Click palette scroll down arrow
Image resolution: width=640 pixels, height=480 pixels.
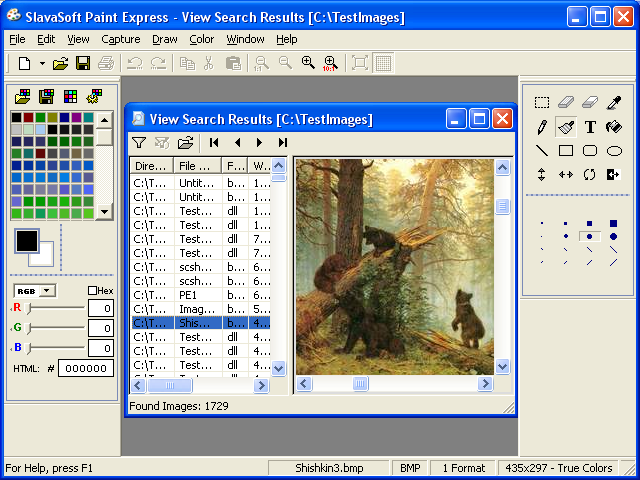(104, 211)
